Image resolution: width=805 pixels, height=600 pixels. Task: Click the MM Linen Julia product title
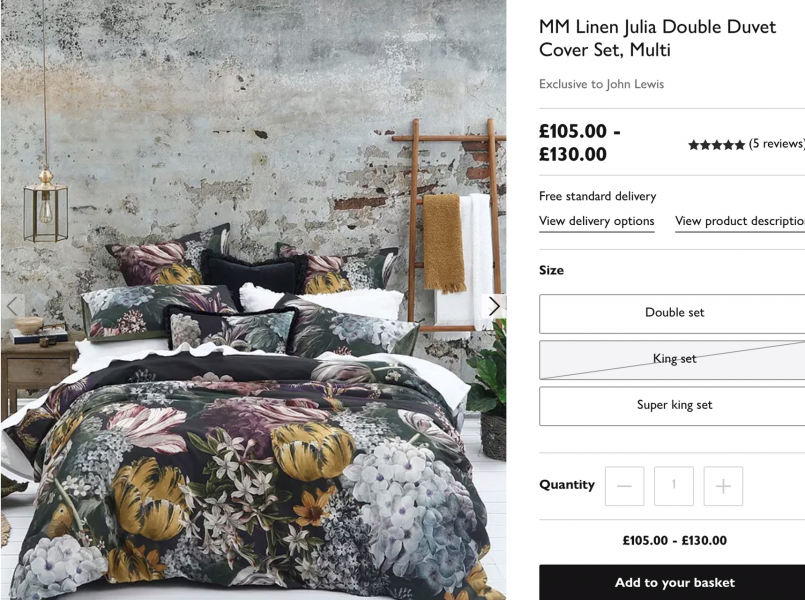[x=657, y=38]
